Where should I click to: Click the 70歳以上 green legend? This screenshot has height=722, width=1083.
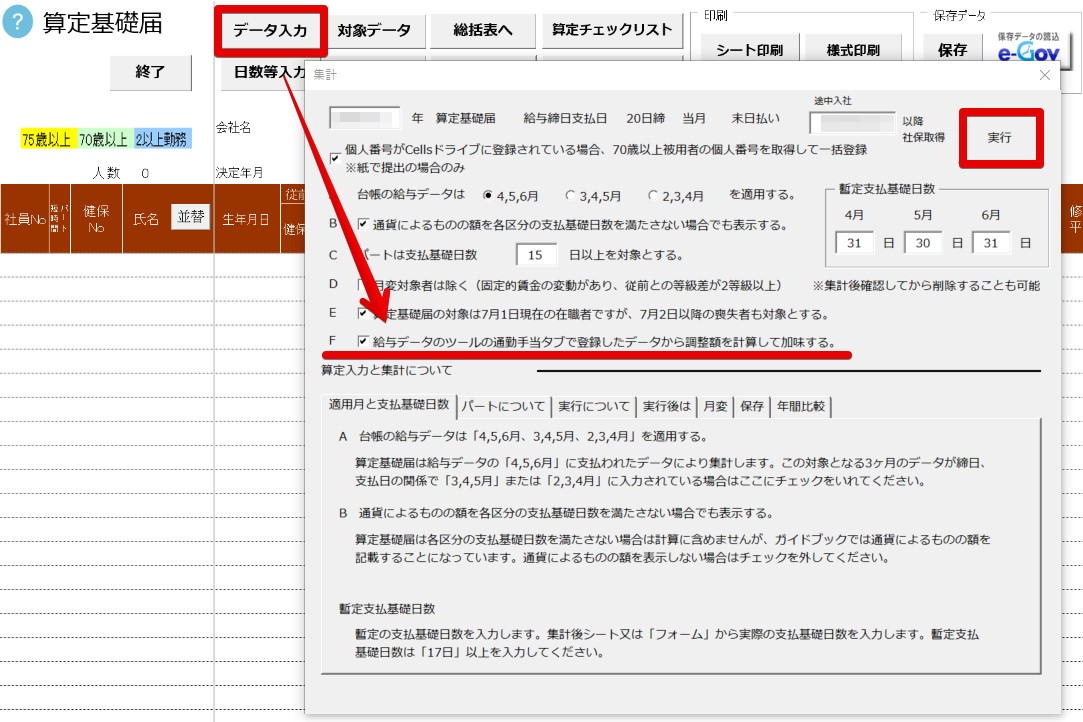103,140
